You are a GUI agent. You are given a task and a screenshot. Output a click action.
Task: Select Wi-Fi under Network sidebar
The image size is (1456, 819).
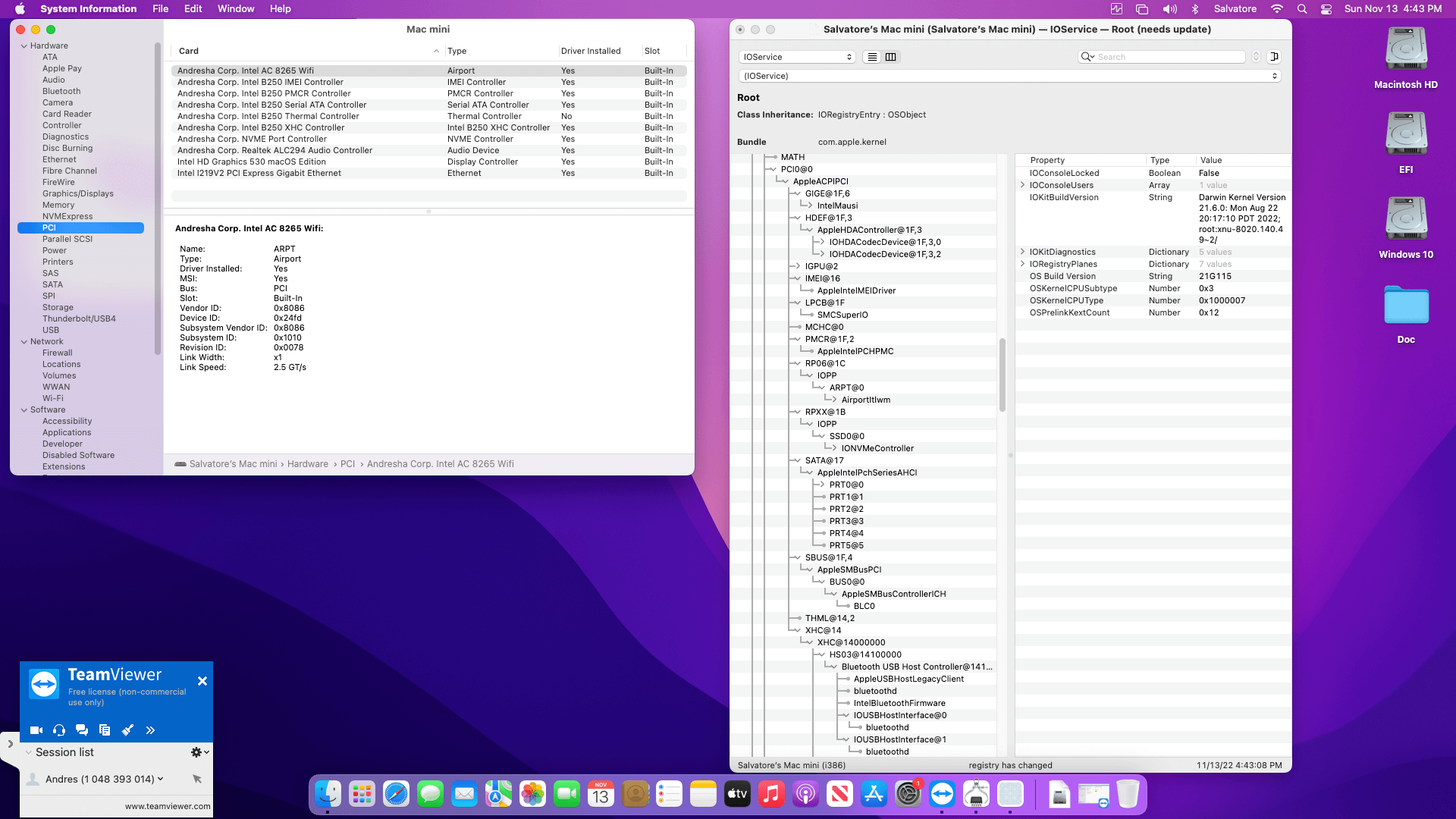click(53, 398)
